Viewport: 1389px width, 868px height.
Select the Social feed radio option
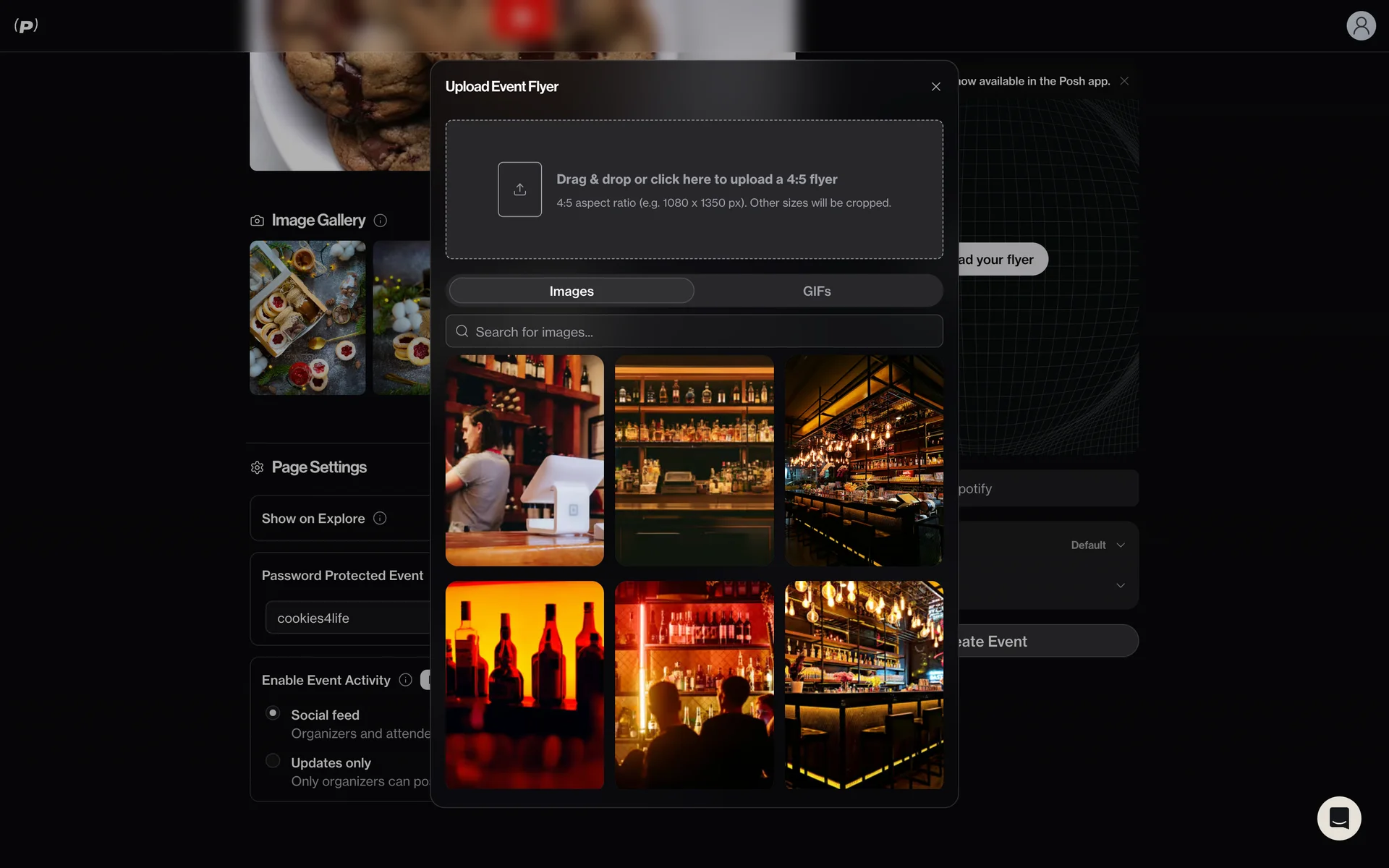[273, 713]
